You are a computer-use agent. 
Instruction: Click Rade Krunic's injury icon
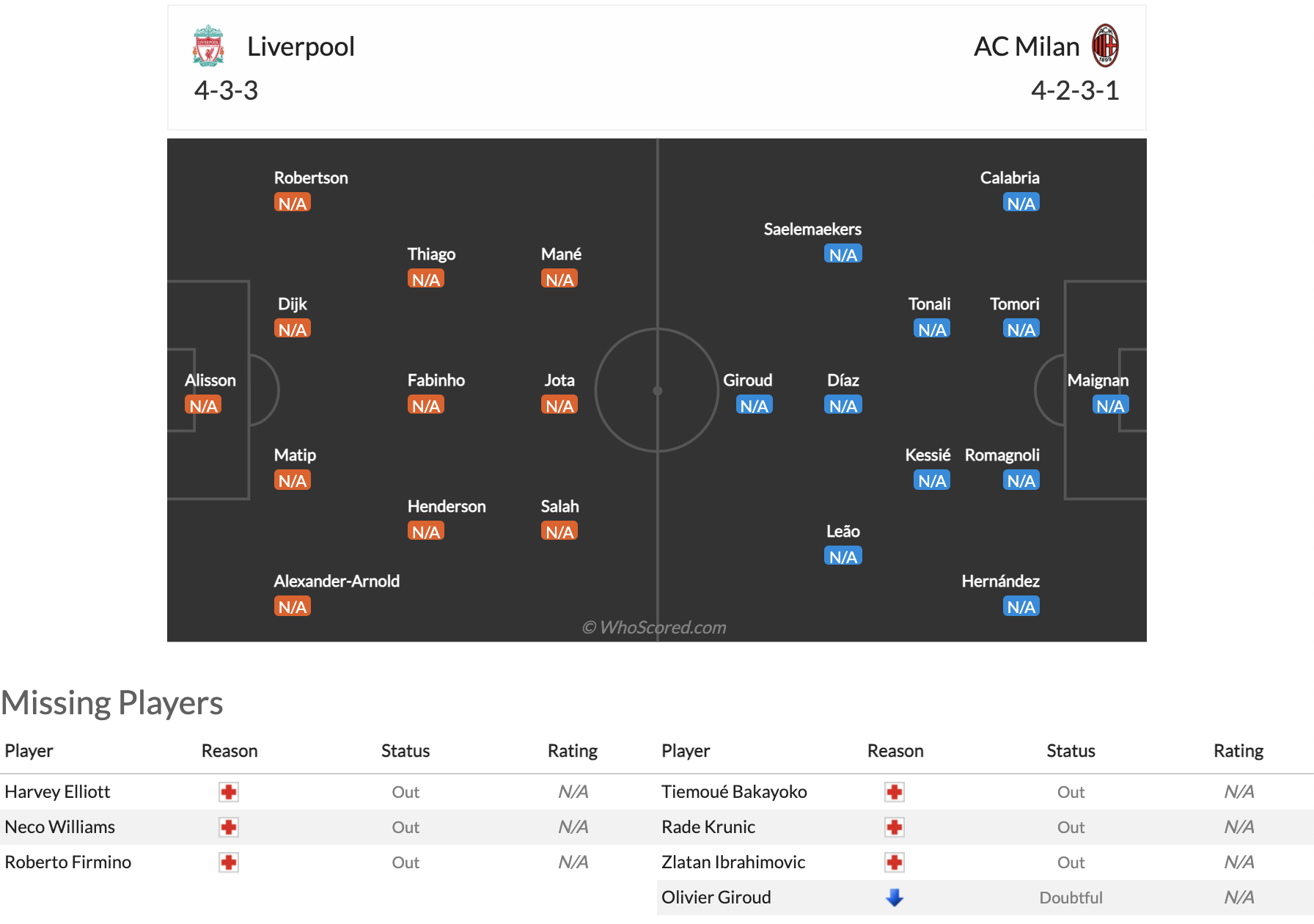point(895,827)
